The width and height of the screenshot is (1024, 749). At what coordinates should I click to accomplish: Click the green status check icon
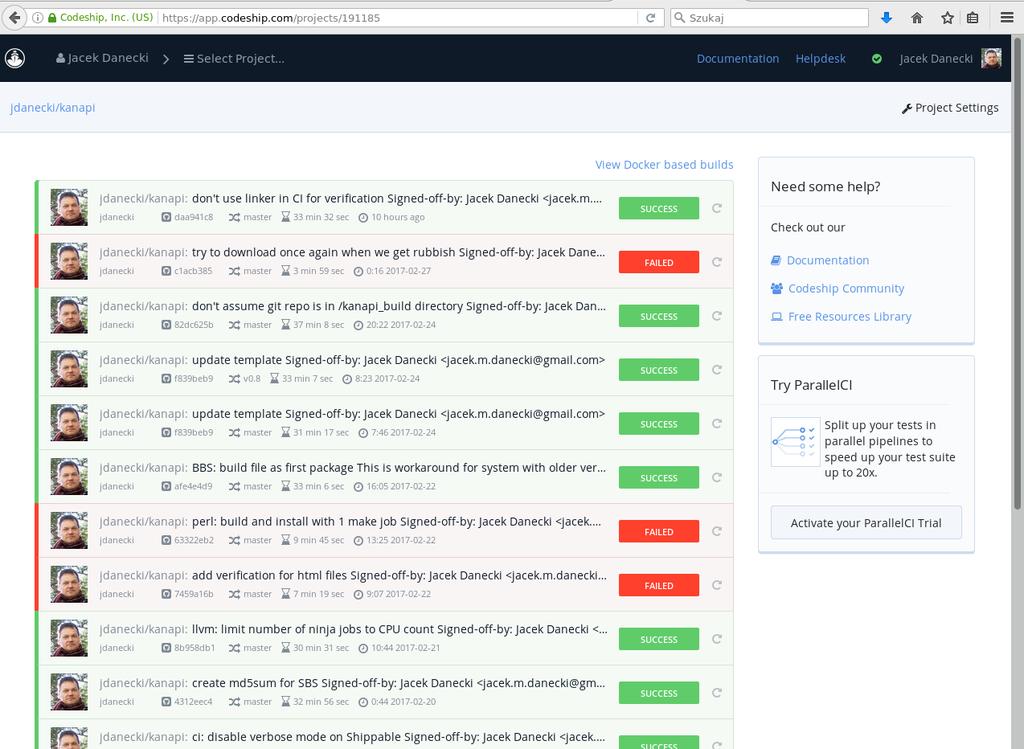point(876,59)
